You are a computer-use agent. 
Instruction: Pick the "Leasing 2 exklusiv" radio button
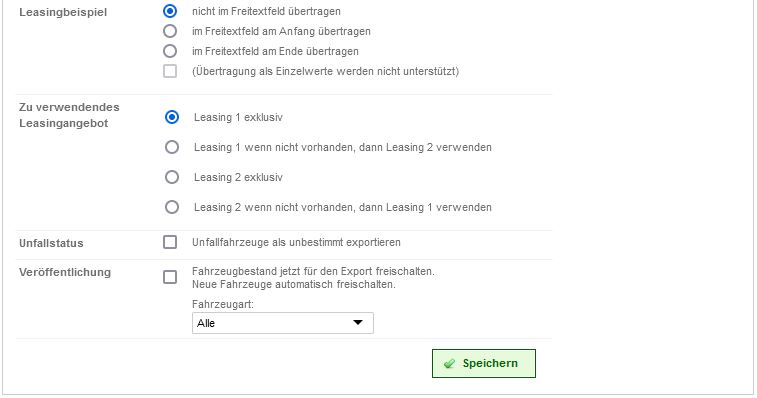(172, 177)
